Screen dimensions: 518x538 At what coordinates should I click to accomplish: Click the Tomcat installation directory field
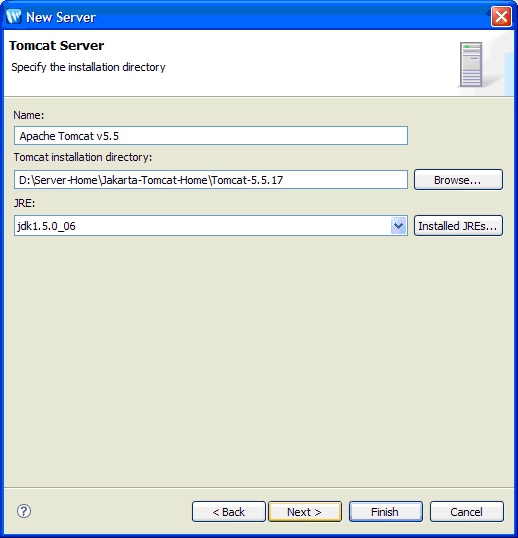coord(211,179)
